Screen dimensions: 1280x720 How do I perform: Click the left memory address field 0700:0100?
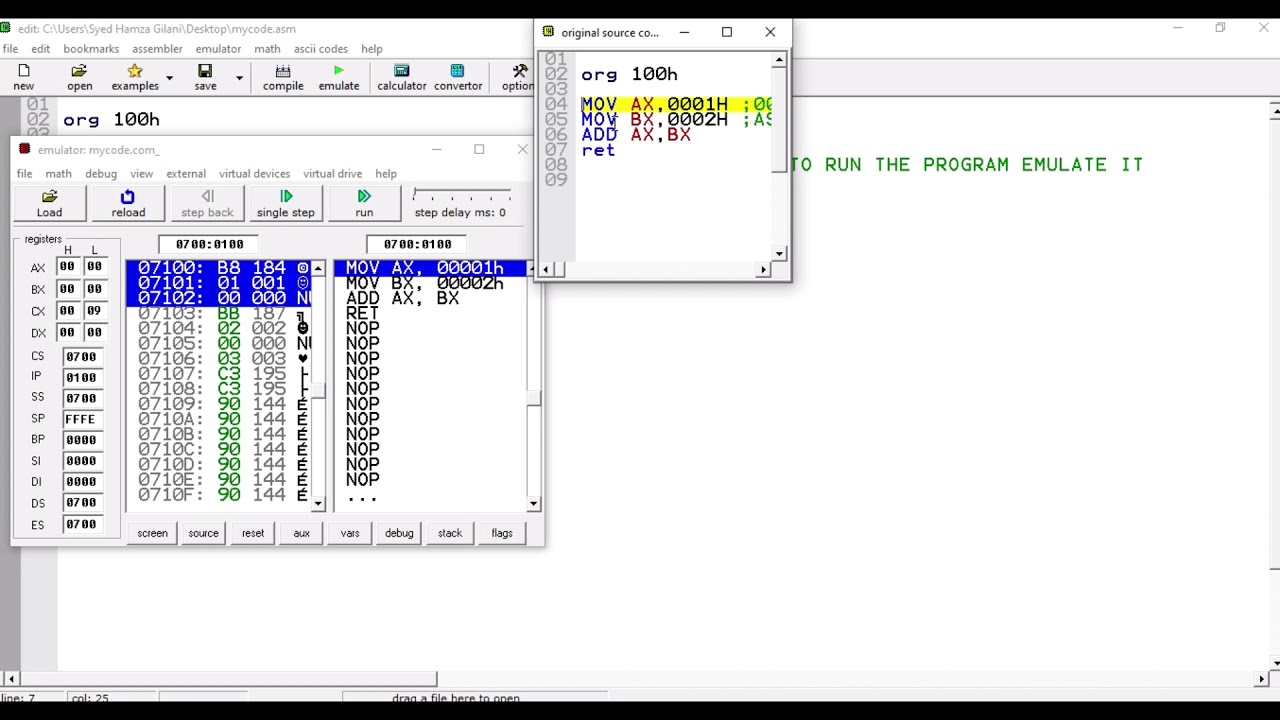209,244
